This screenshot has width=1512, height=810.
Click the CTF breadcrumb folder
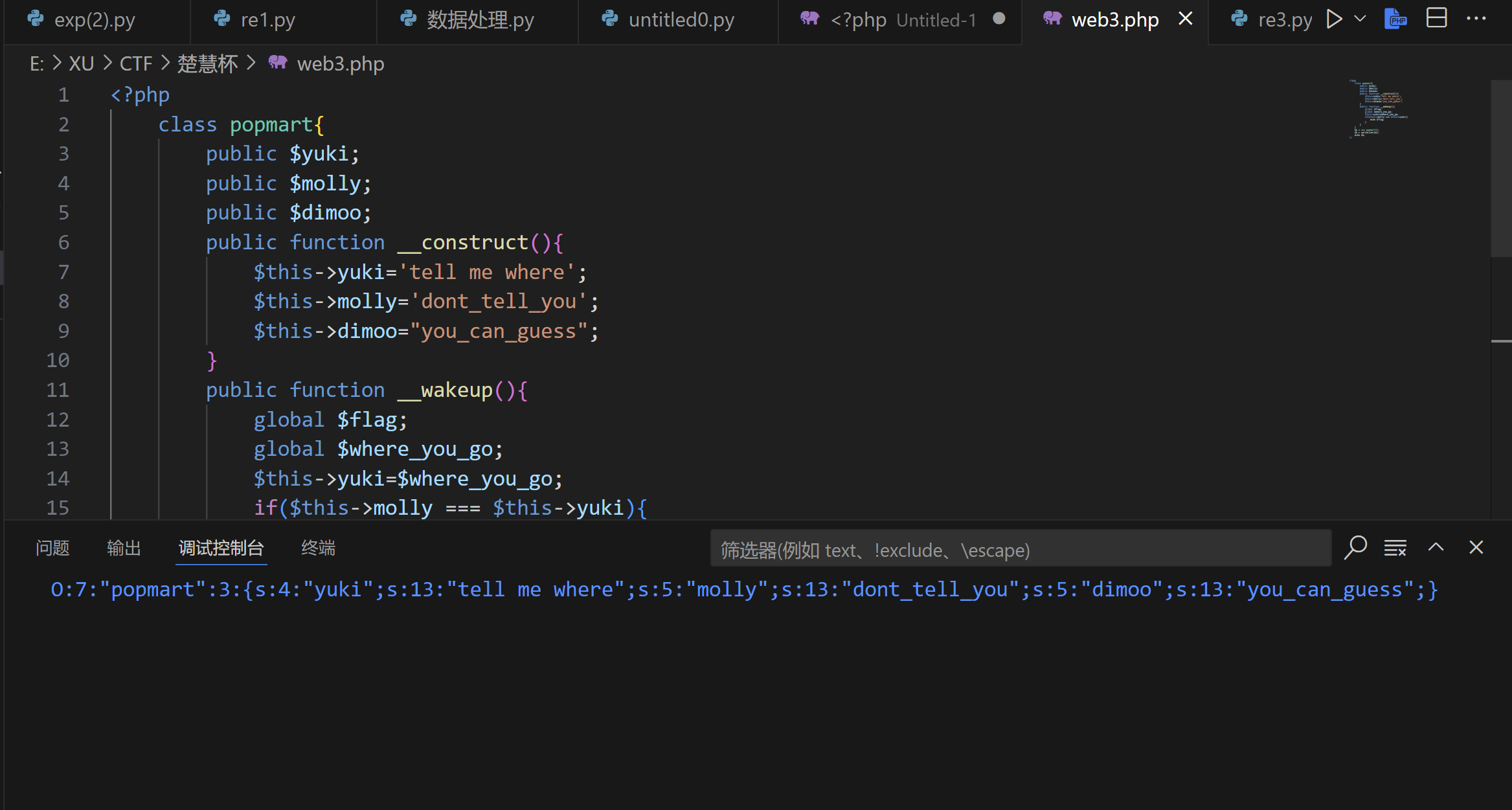point(136,63)
